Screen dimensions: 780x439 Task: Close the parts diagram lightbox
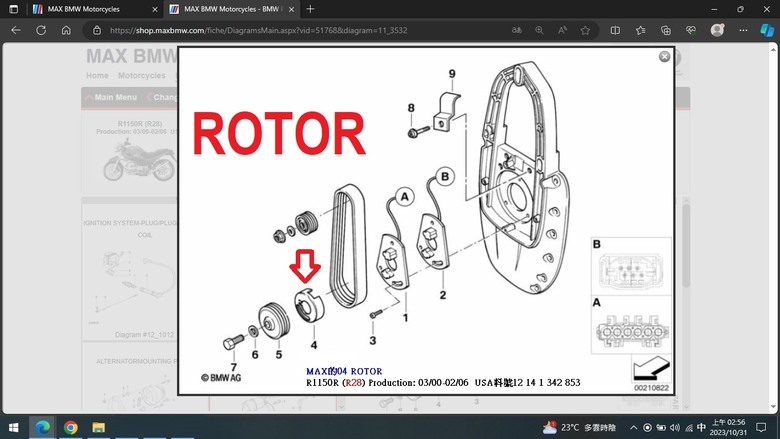[664, 57]
